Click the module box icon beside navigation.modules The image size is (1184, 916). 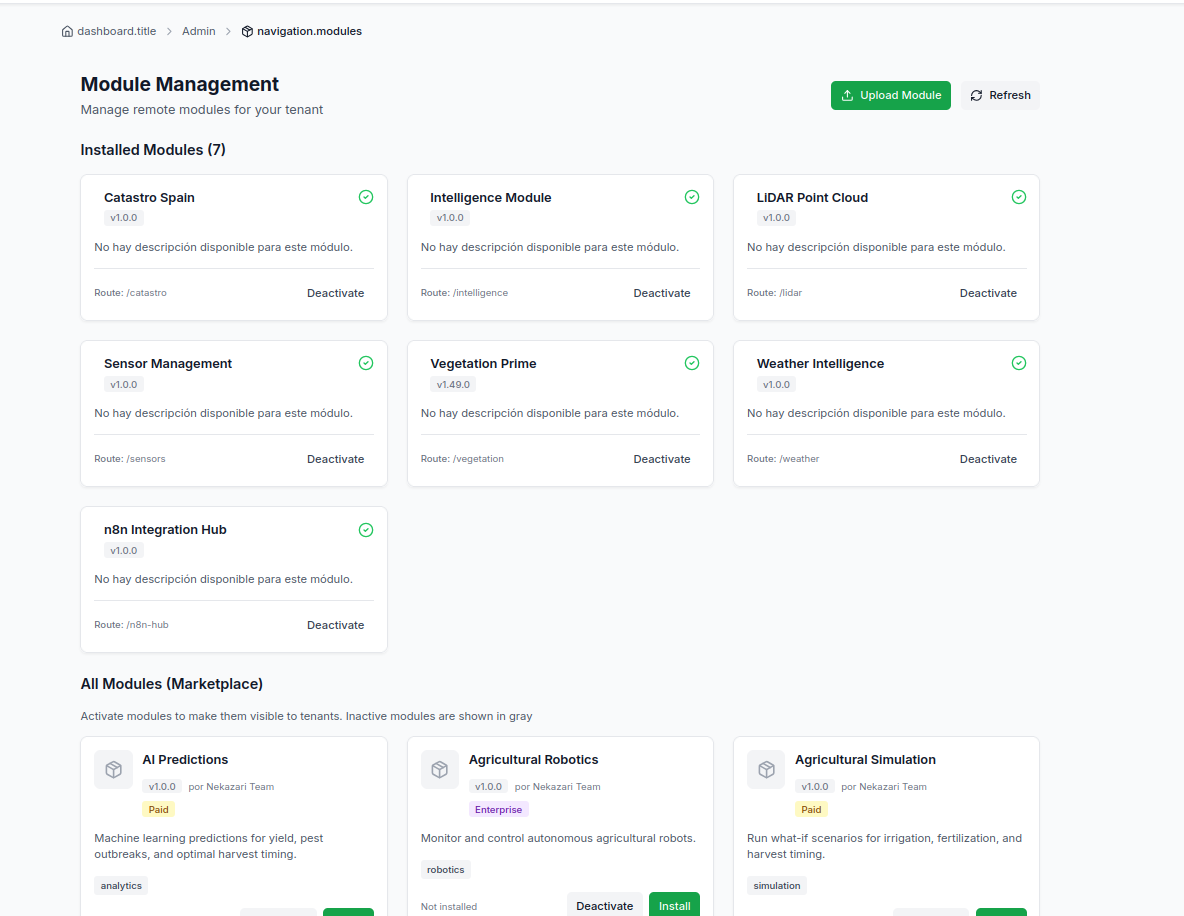[x=246, y=31]
